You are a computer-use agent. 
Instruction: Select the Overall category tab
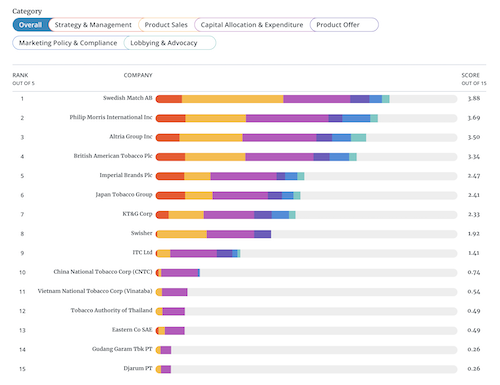tap(32, 25)
